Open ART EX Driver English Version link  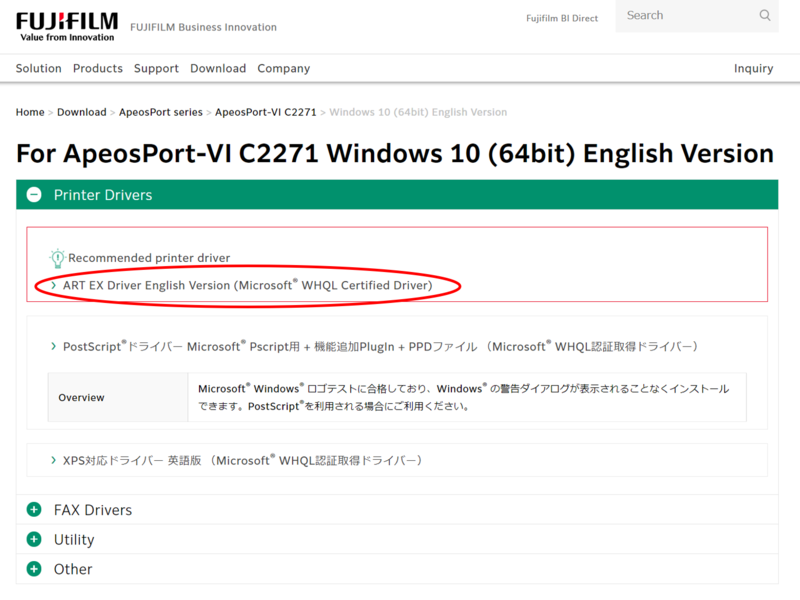click(x=247, y=286)
